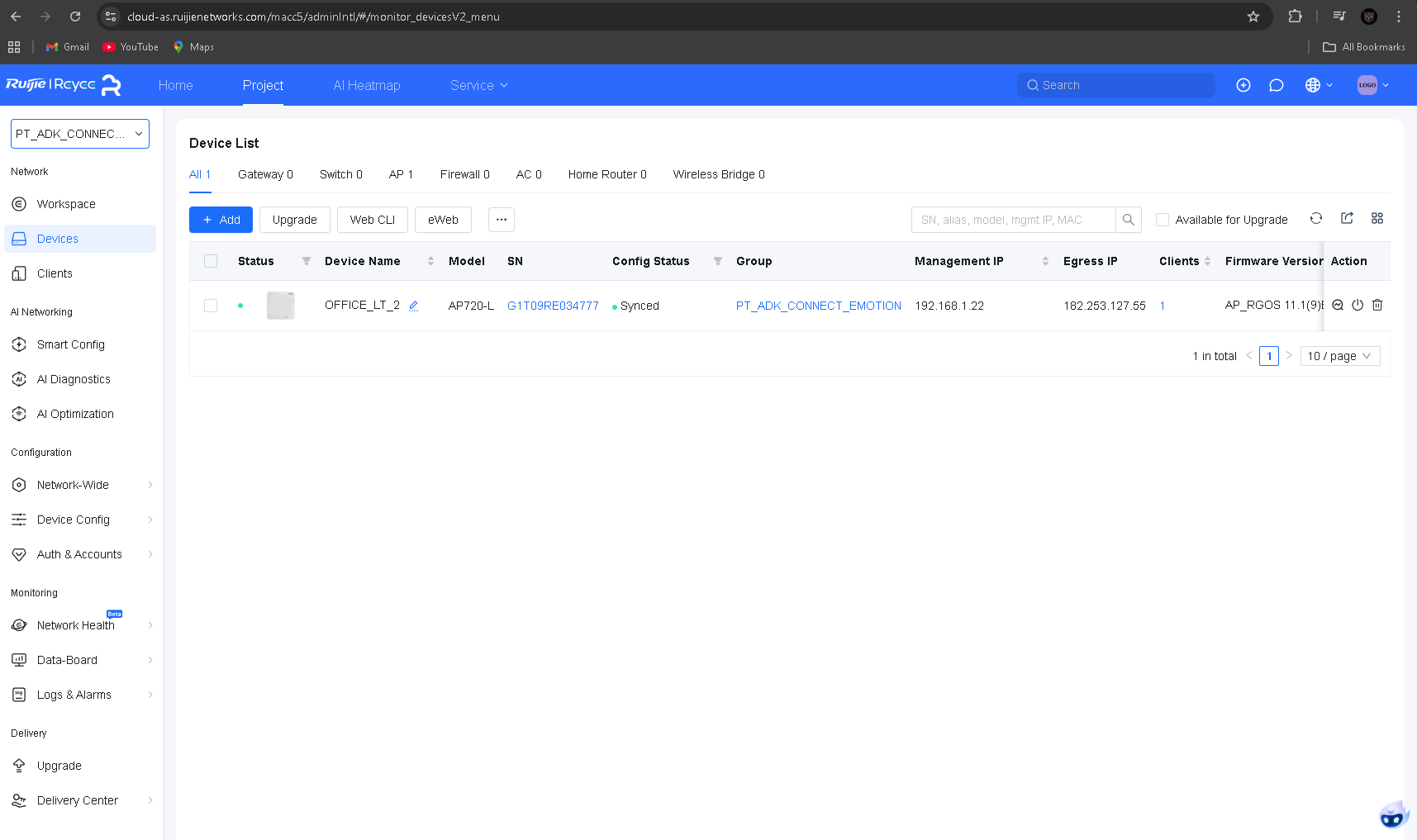Switch to the AP 1 tab

(401, 174)
